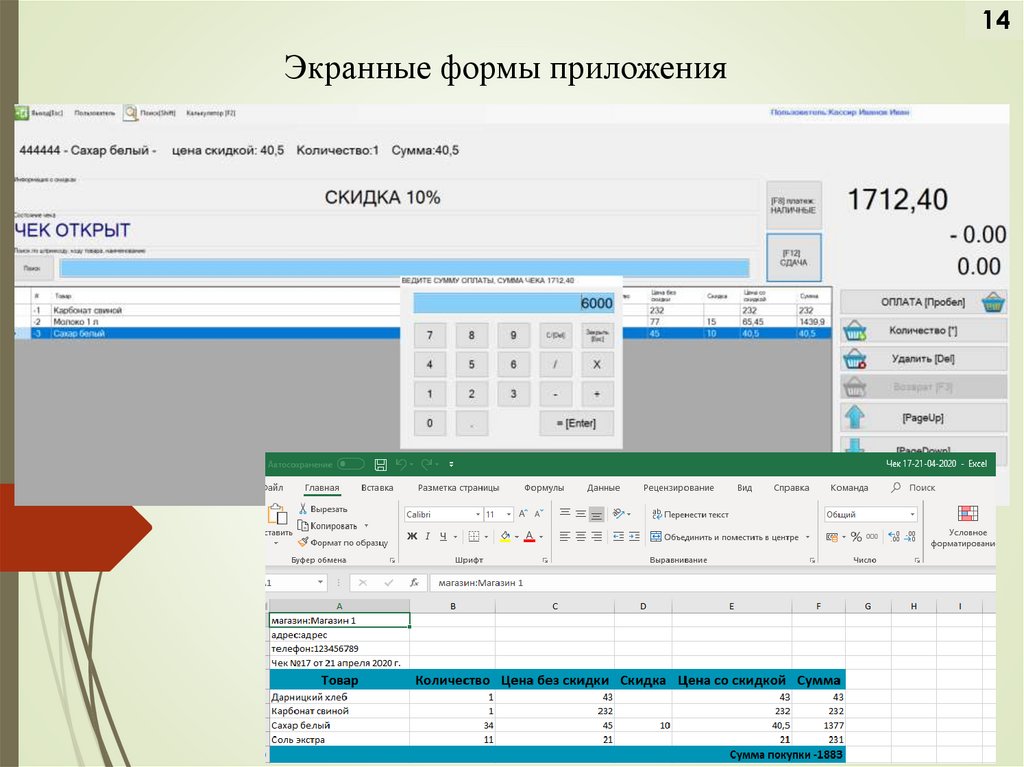Open the Customize Quick Access Toolbar arrow

(x=451, y=465)
